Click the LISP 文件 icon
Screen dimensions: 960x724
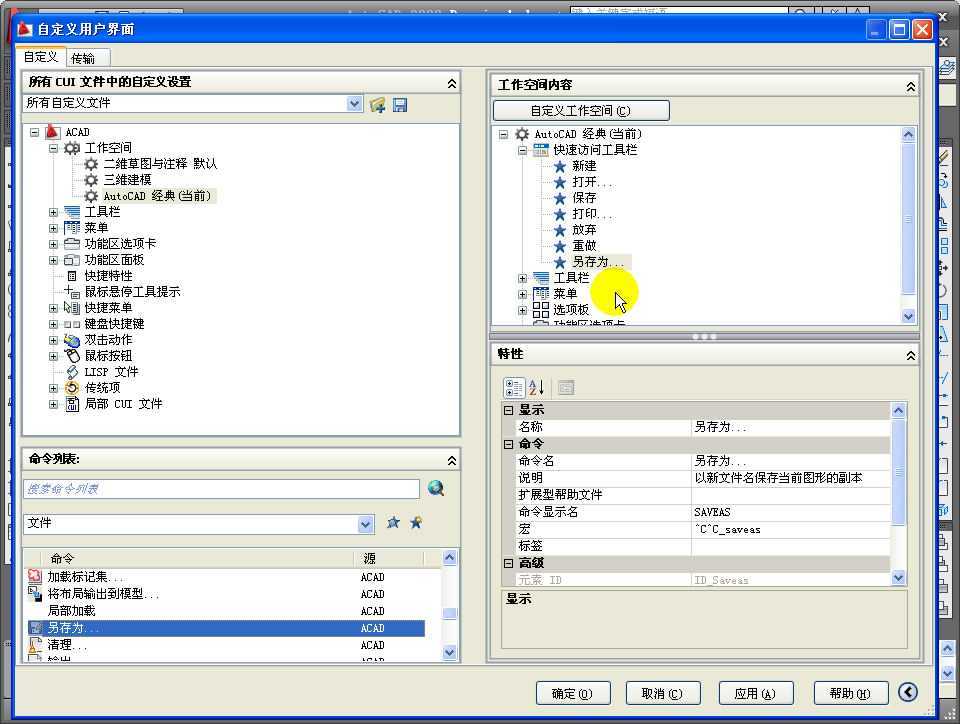click(72, 371)
